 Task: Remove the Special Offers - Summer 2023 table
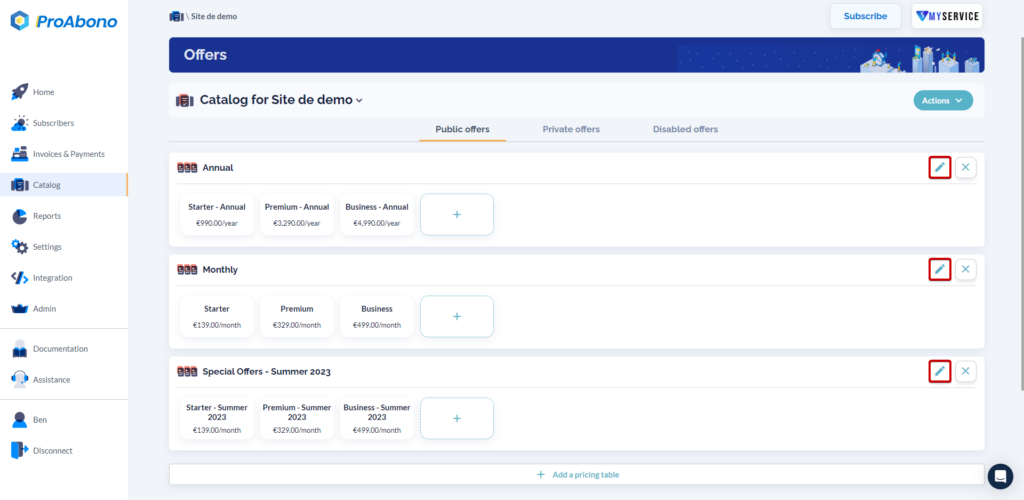click(965, 371)
